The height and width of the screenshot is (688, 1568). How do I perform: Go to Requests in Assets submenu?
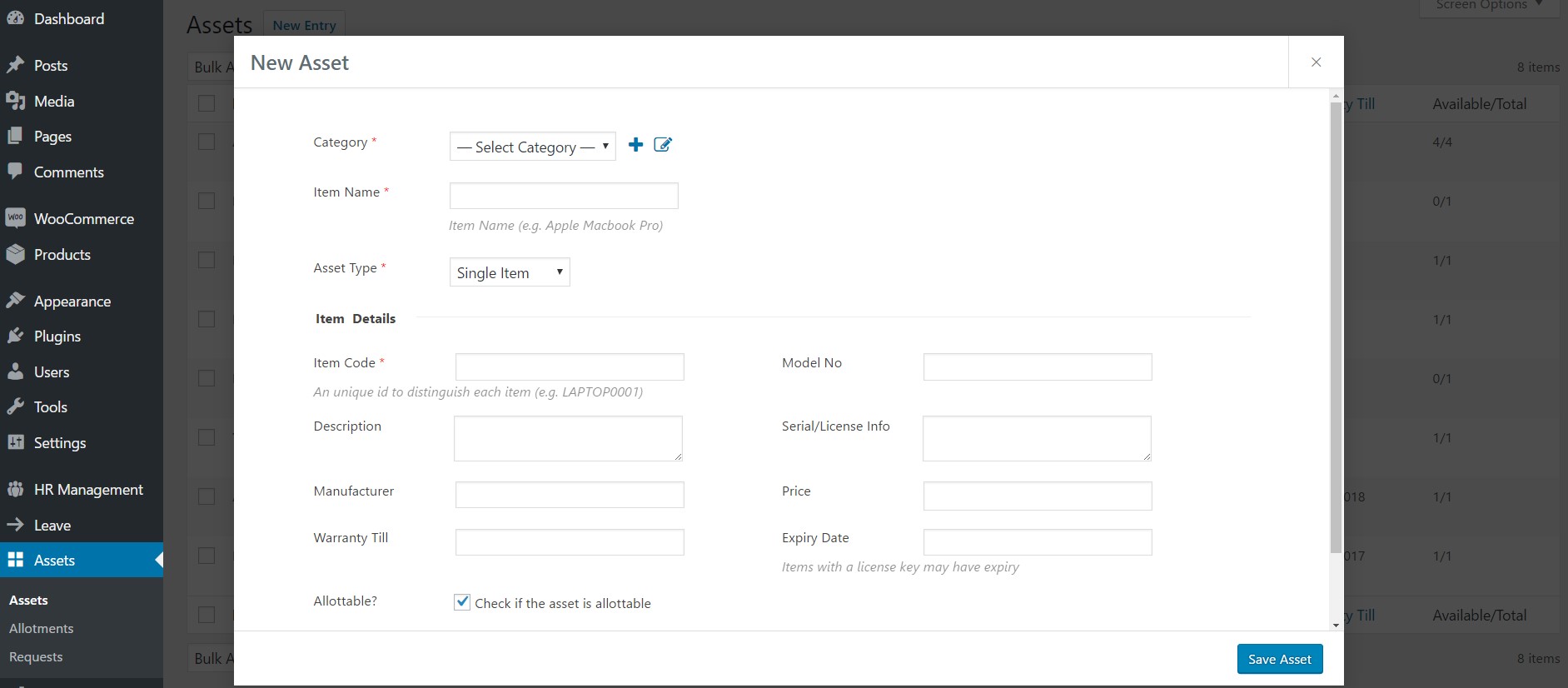click(36, 657)
